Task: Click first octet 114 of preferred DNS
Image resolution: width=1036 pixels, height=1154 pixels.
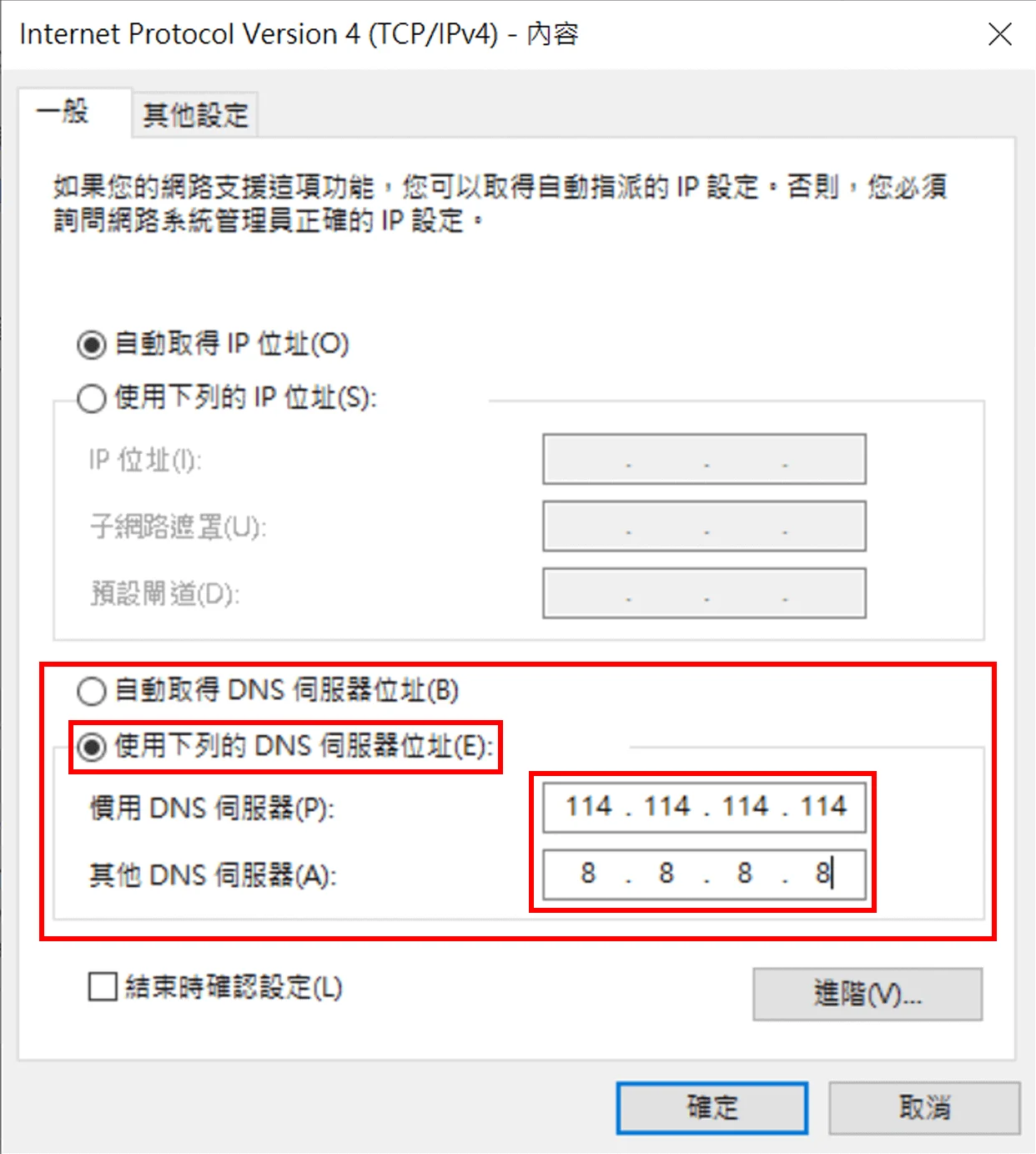Action: pyautogui.click(x=589, y=807)
